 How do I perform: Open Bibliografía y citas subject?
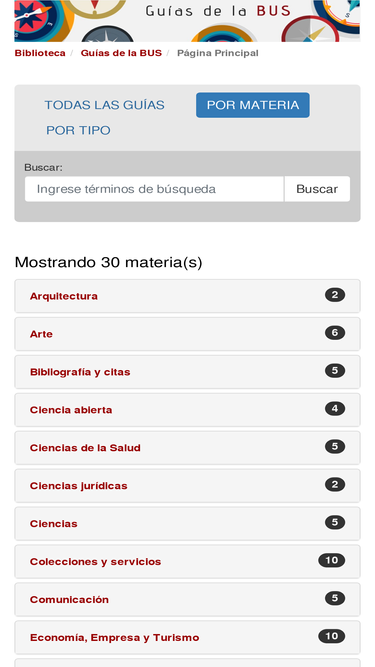pos(188,372)
